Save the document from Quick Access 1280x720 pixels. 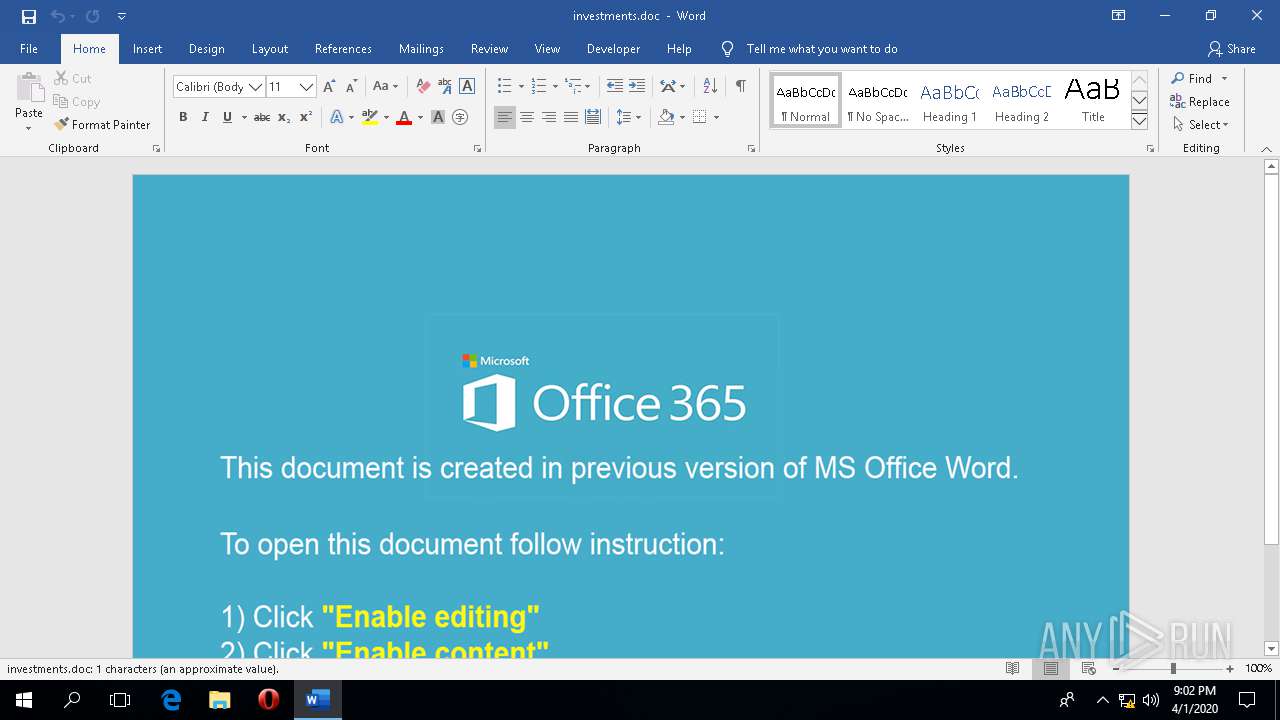(29, 16)
